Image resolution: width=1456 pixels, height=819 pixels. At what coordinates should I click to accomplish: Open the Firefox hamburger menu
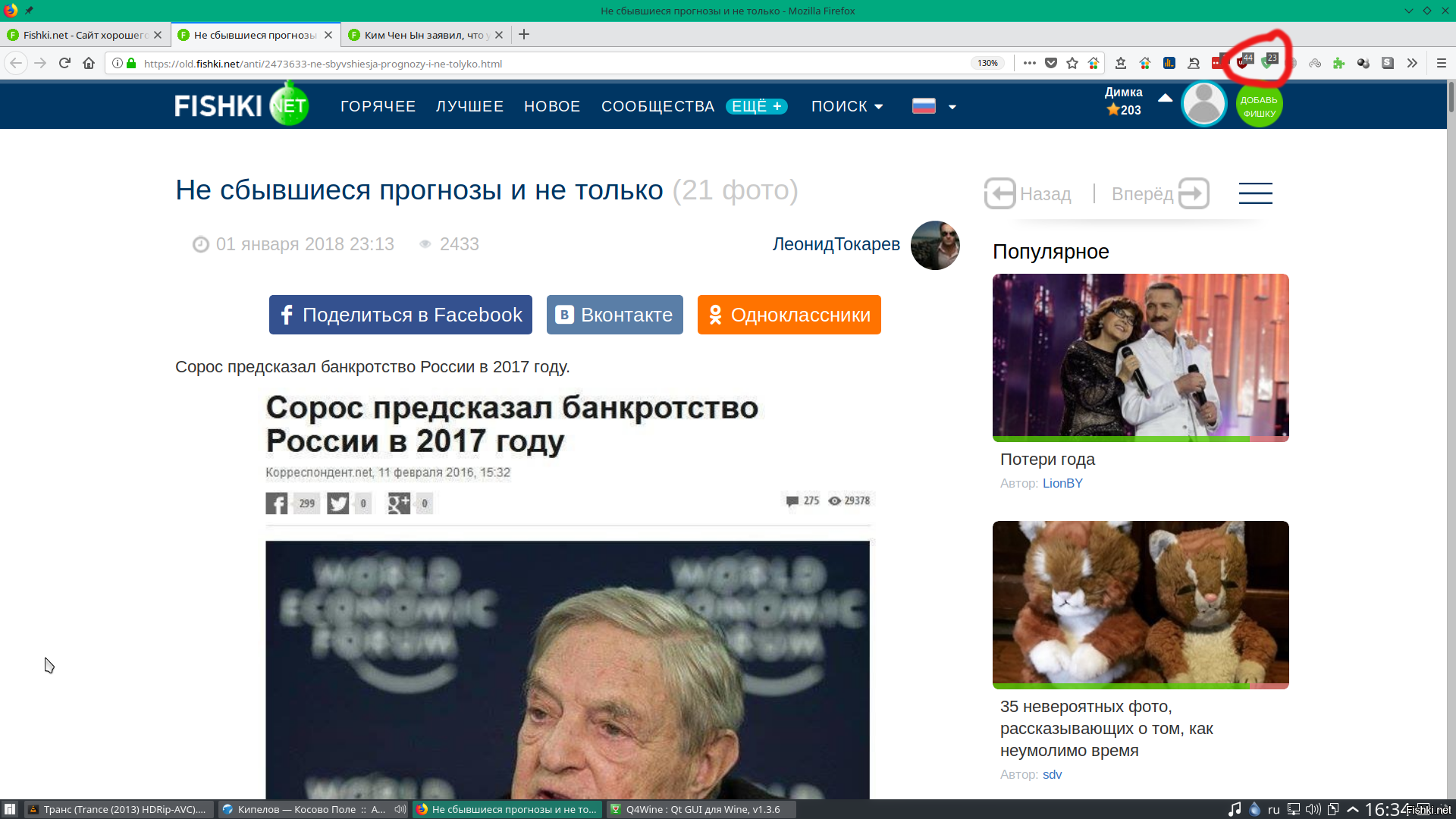click(1442, 63)
